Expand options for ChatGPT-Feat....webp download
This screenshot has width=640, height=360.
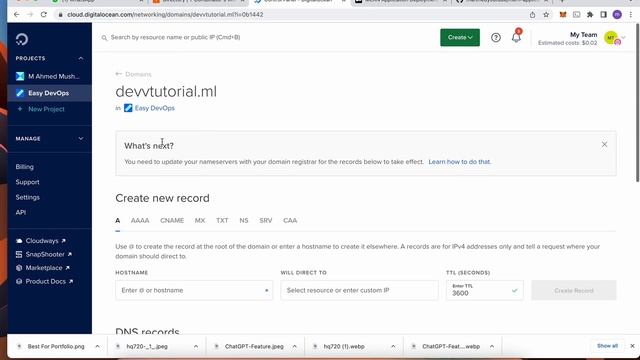(492, 346)
